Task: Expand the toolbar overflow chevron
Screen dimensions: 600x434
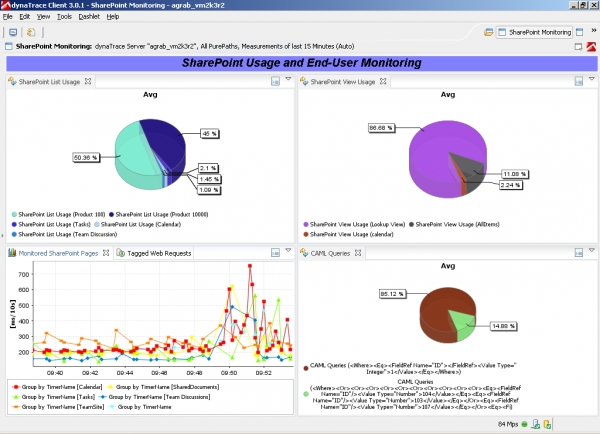Action: click(x=593, y=30)
